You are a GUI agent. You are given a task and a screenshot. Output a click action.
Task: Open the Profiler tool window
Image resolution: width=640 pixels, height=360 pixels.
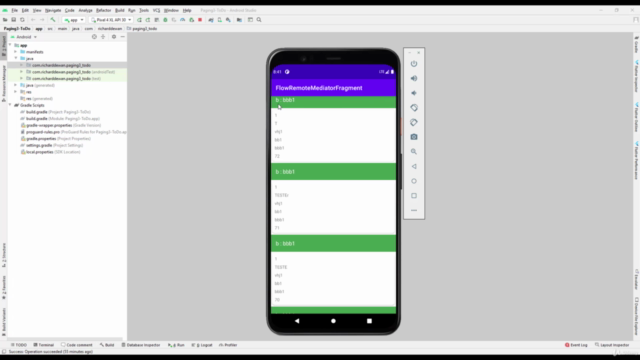228,345
